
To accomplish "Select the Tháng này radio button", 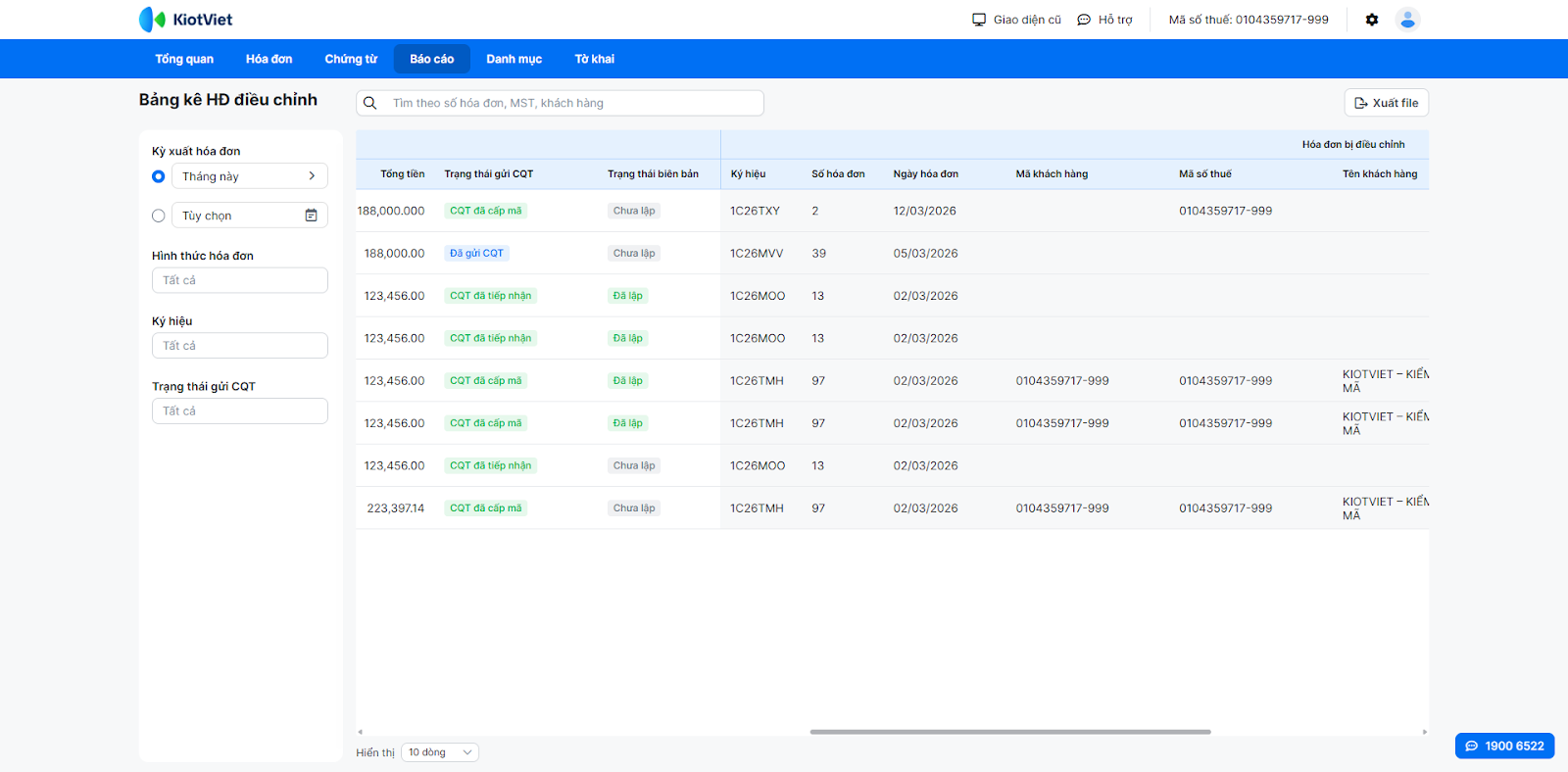I will tap(159, 176).
